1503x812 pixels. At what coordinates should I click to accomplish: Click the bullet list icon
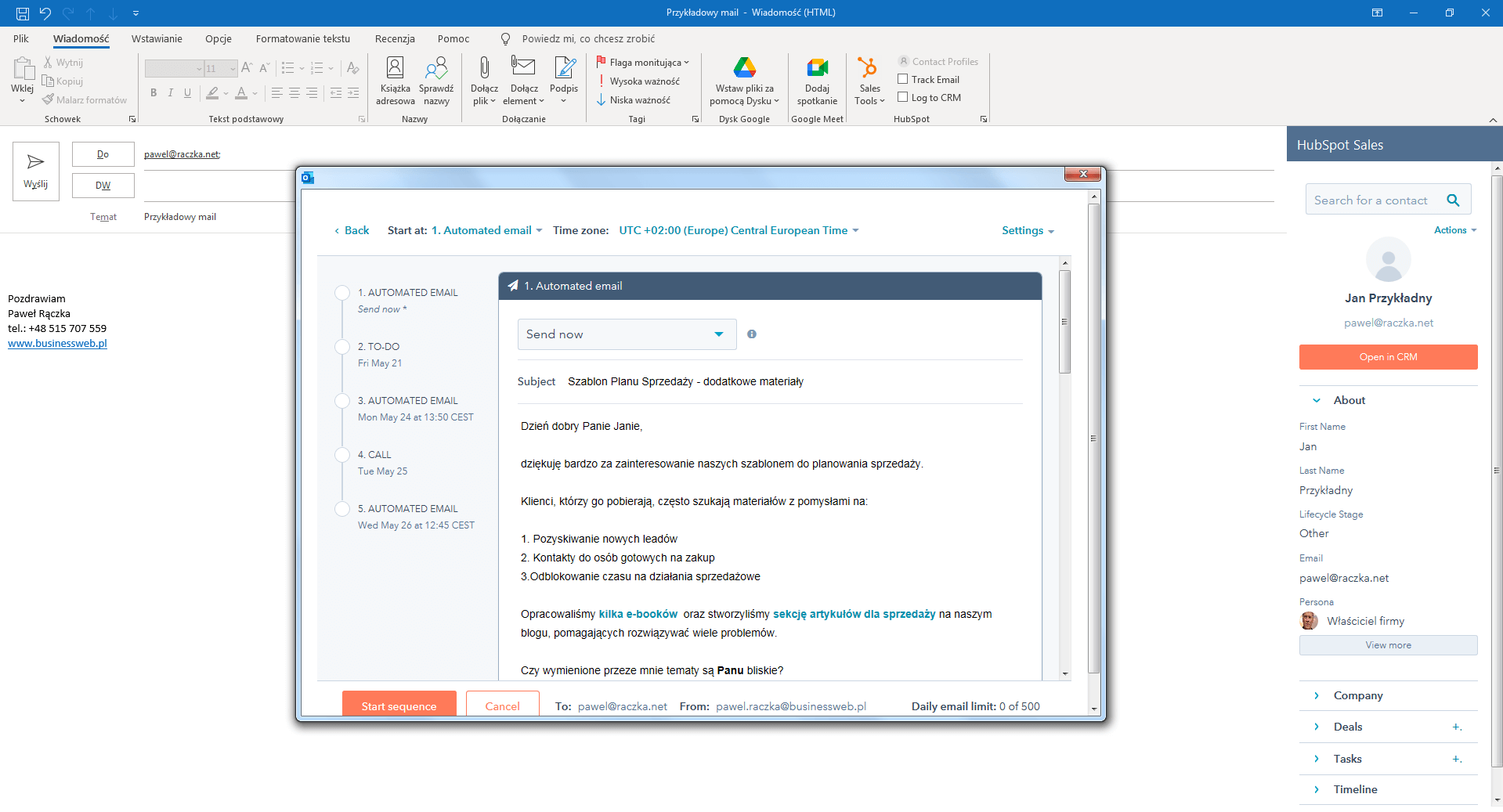[x=287, y=68]
